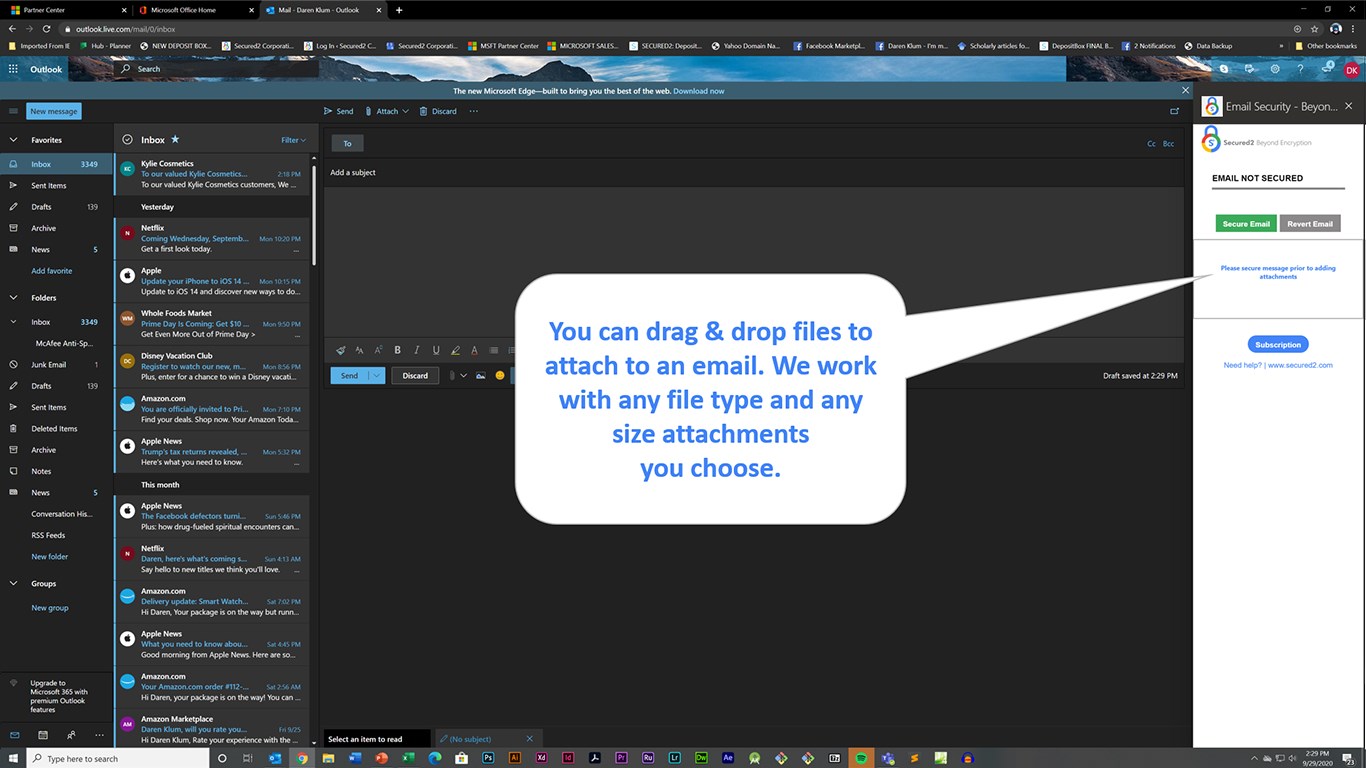Switch to the People module icon

pos(70,735)
